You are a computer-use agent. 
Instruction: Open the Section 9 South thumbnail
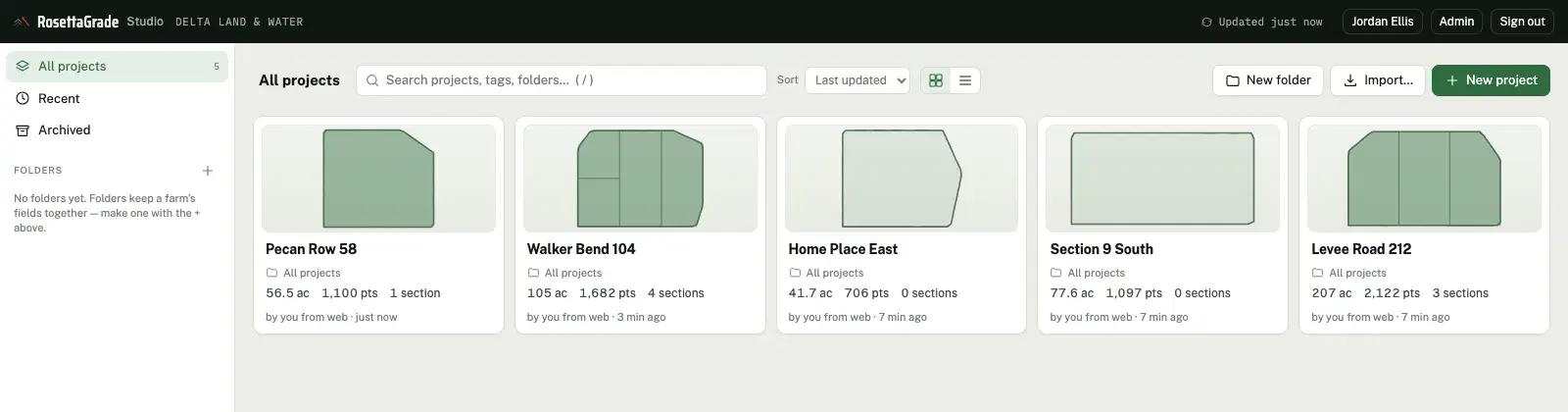pos(1162,179)
